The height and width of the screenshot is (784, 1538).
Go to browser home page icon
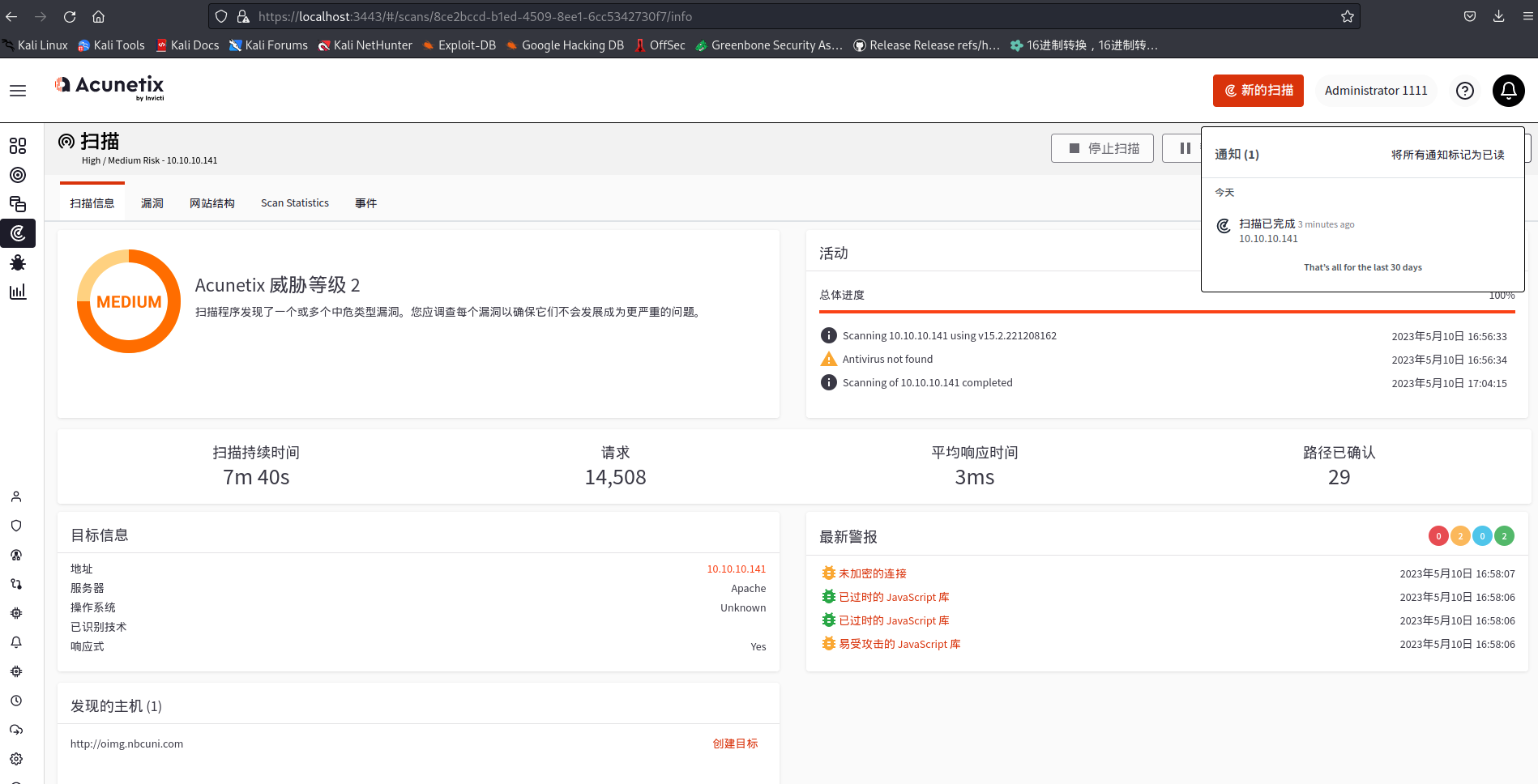point(98,16)
